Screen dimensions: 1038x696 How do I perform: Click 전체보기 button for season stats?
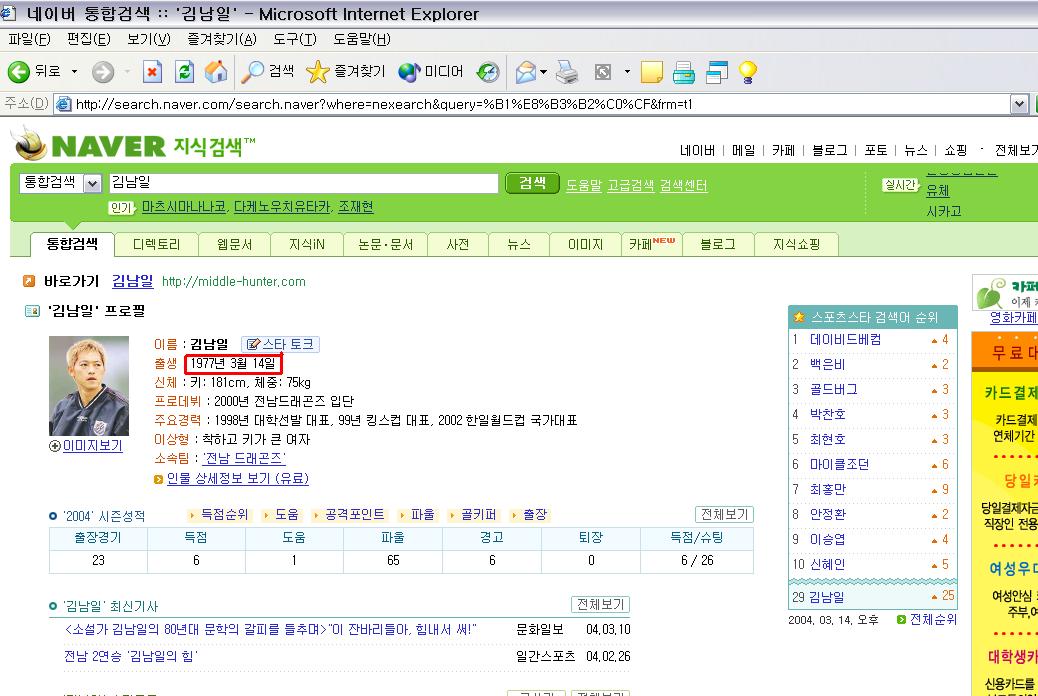coord(724,515)
